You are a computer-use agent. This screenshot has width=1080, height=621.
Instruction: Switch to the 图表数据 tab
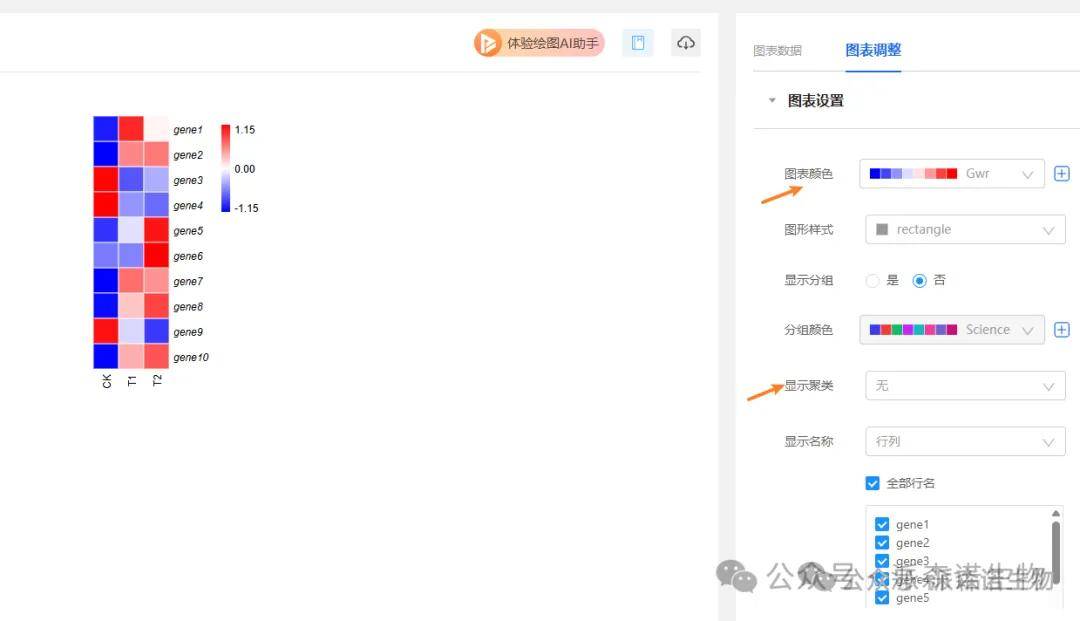click(x=777, y=50)
